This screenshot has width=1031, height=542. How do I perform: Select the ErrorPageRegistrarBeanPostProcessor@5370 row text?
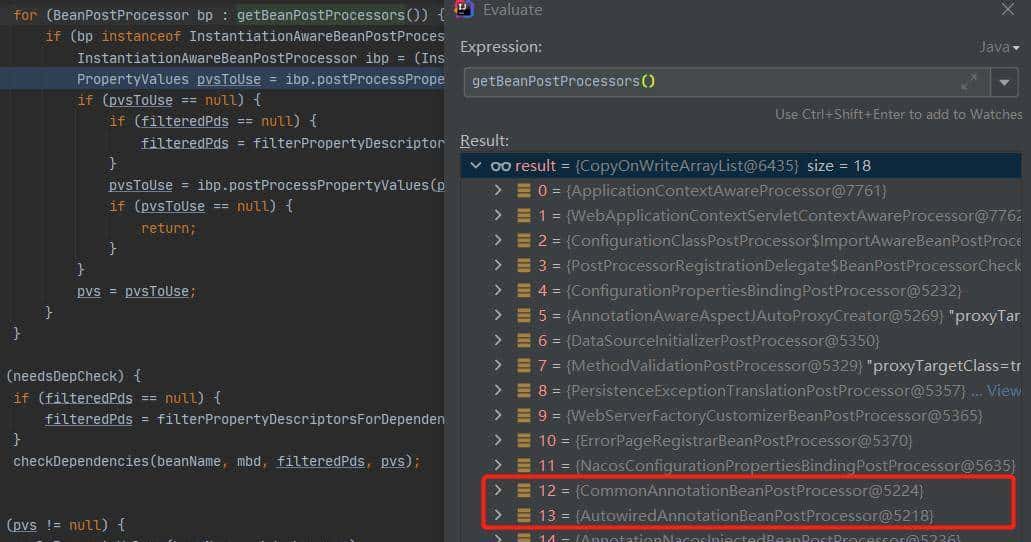pyautogui.click(x=744, y=441)
